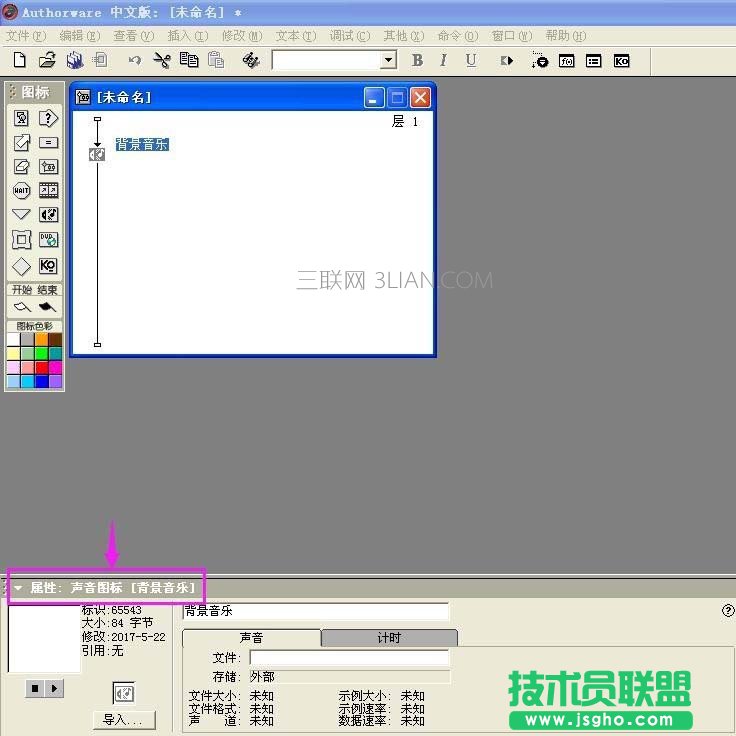Switch to the 计时 tab
The width and height of the screenshot is (736, 736).
coord(389,637)
